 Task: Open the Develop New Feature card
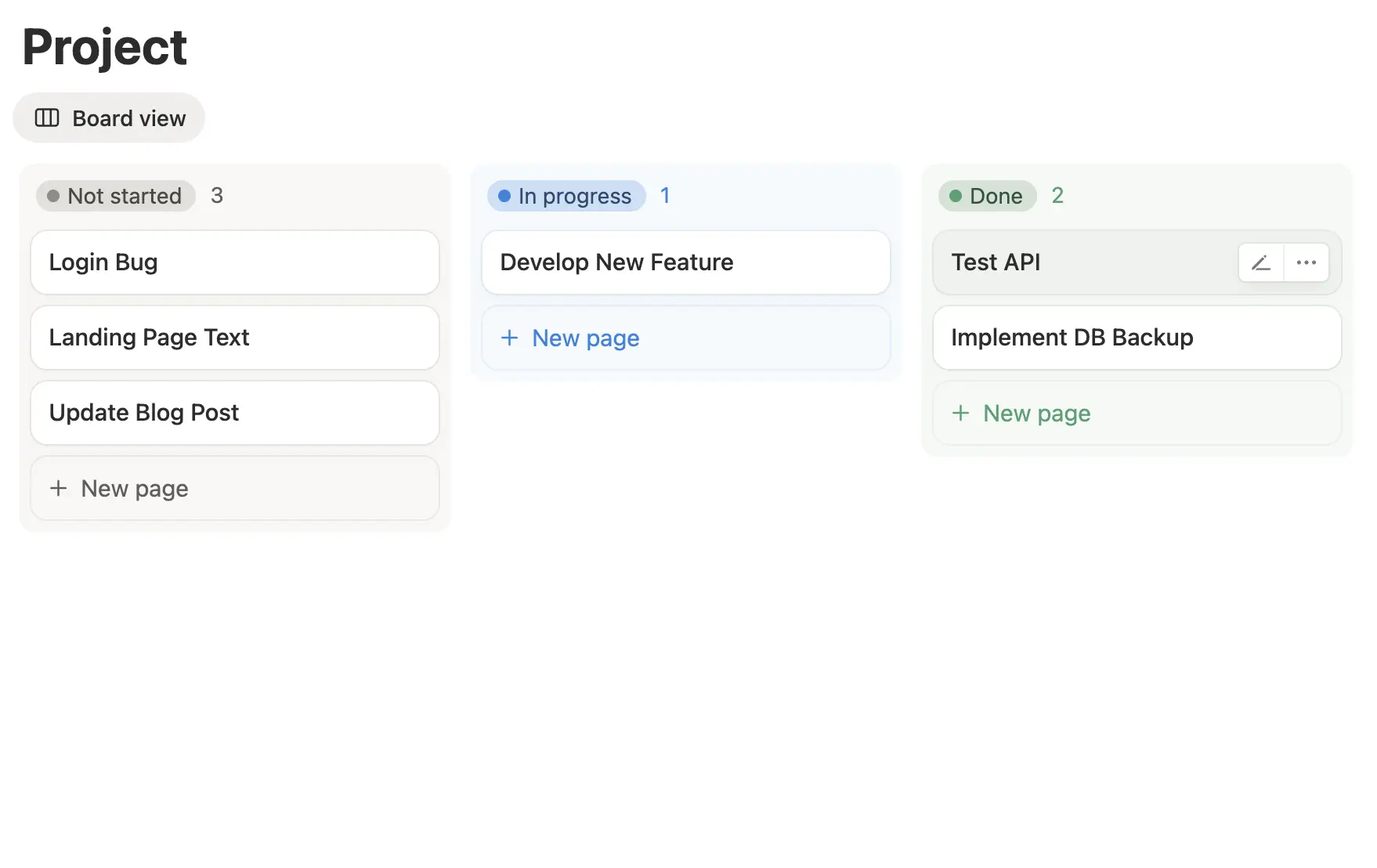pos(685,262)
